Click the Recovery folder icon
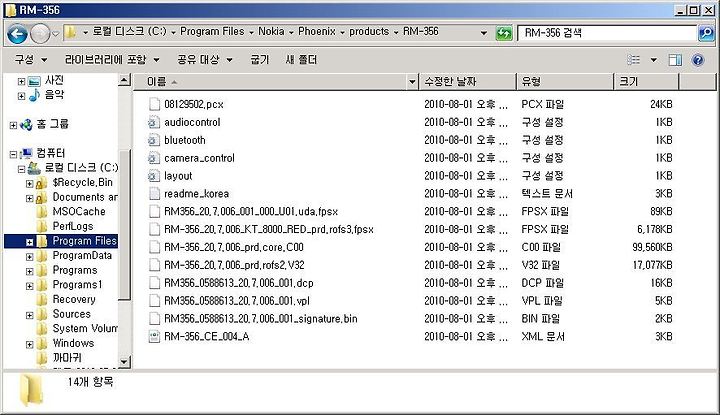 [42, 299]
